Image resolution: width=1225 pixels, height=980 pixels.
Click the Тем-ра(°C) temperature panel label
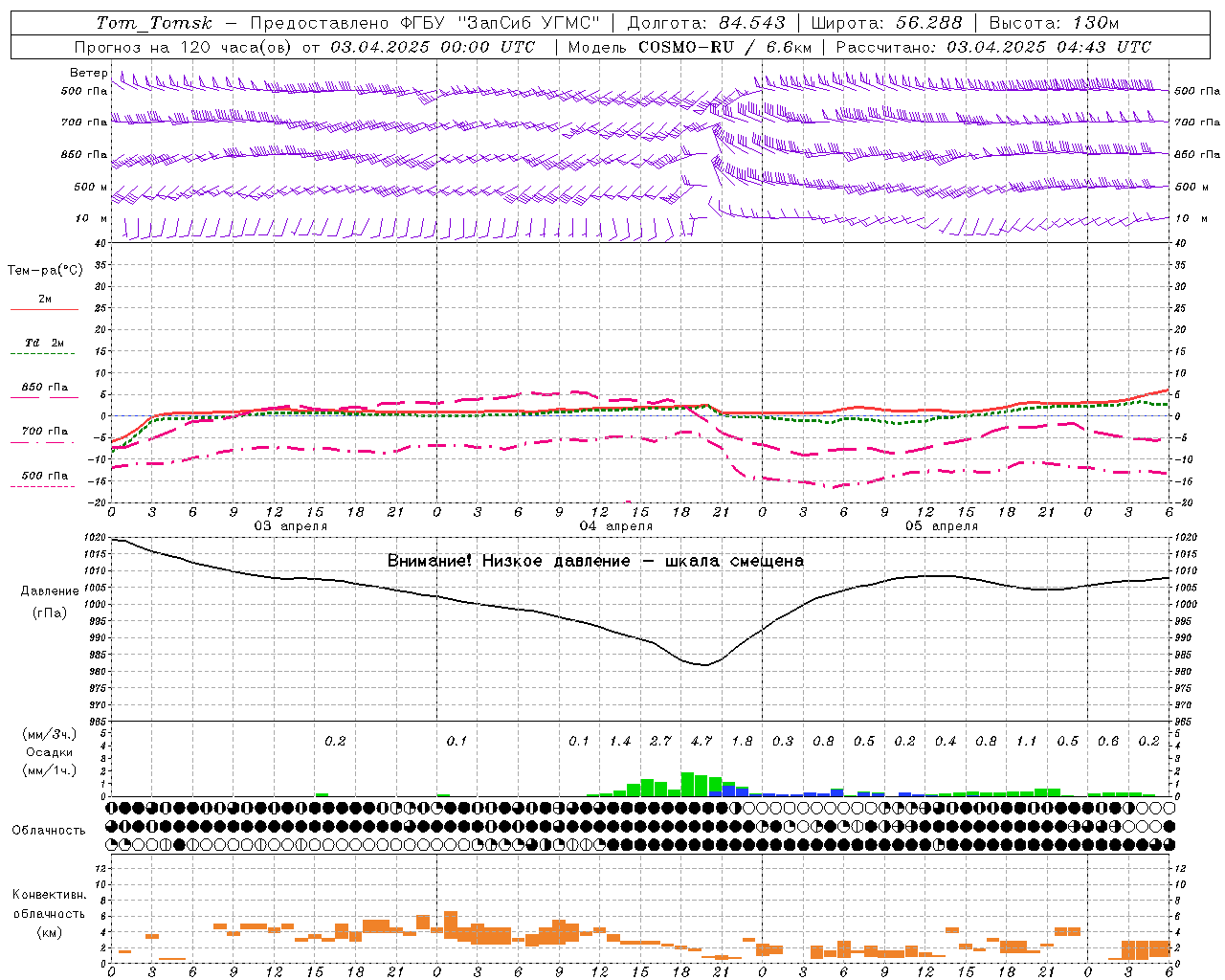(x=45, y=271)
